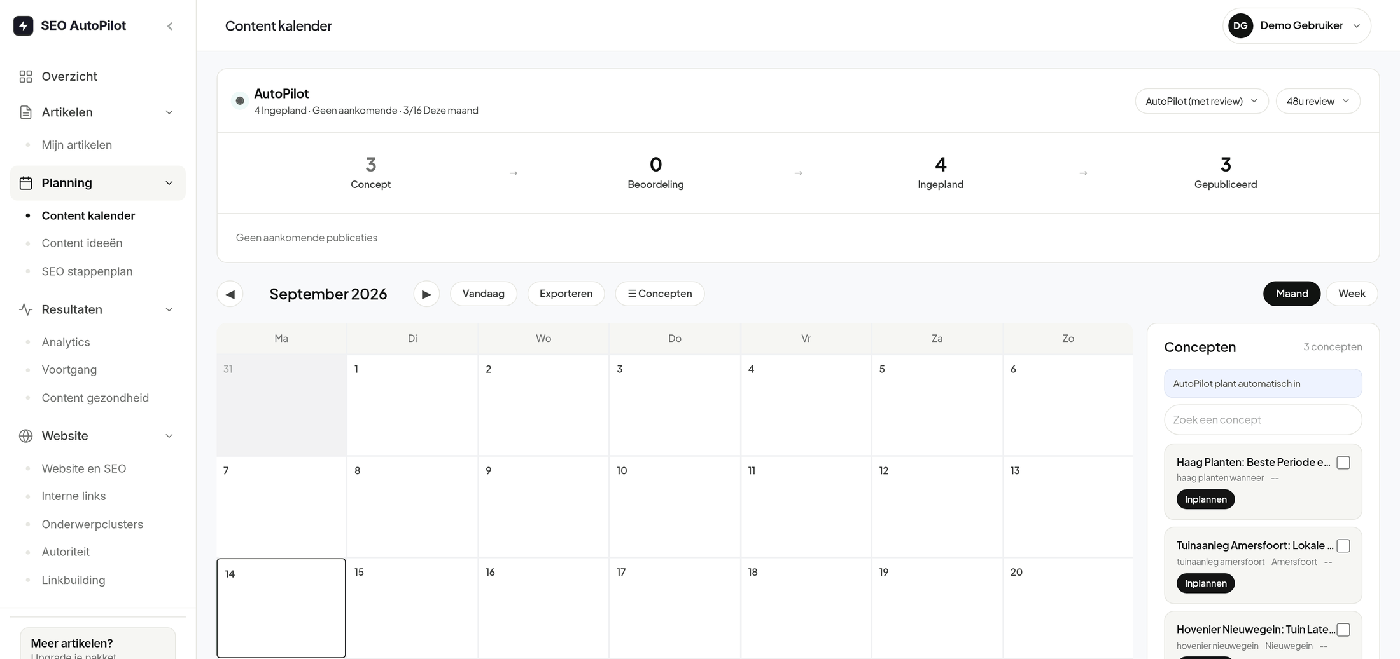Viewport: 1400px width, 659px height.
Task: Select the 1 September calendar cell
Action: (x=412, y=405)
